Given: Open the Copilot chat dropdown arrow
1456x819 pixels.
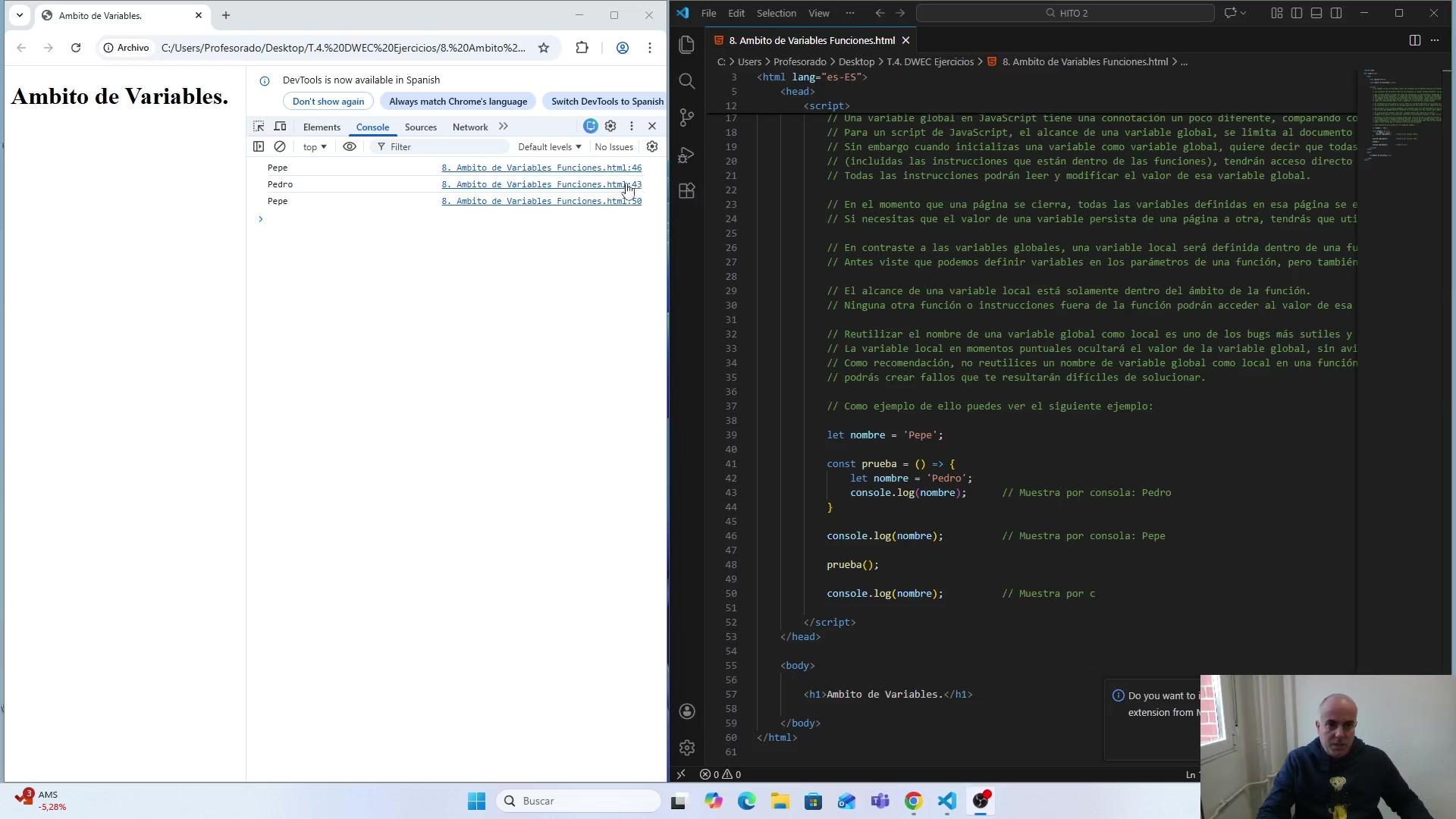Looking at the screenshot, I should click(1243, 13).
